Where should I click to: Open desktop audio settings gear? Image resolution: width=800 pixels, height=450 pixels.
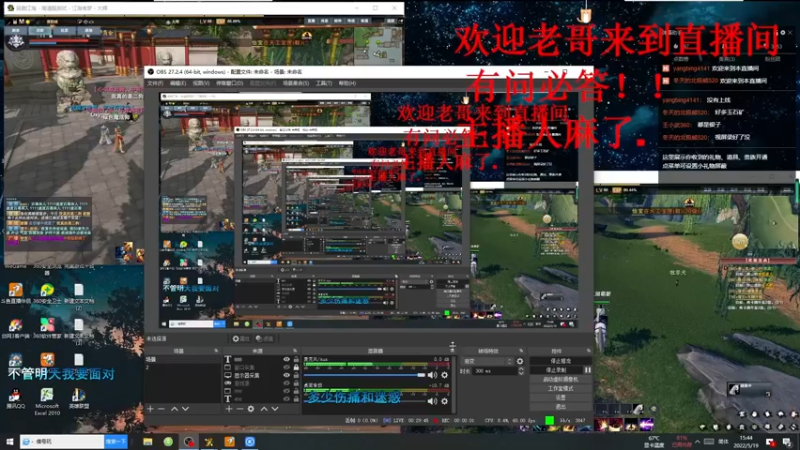pos(444,401)
